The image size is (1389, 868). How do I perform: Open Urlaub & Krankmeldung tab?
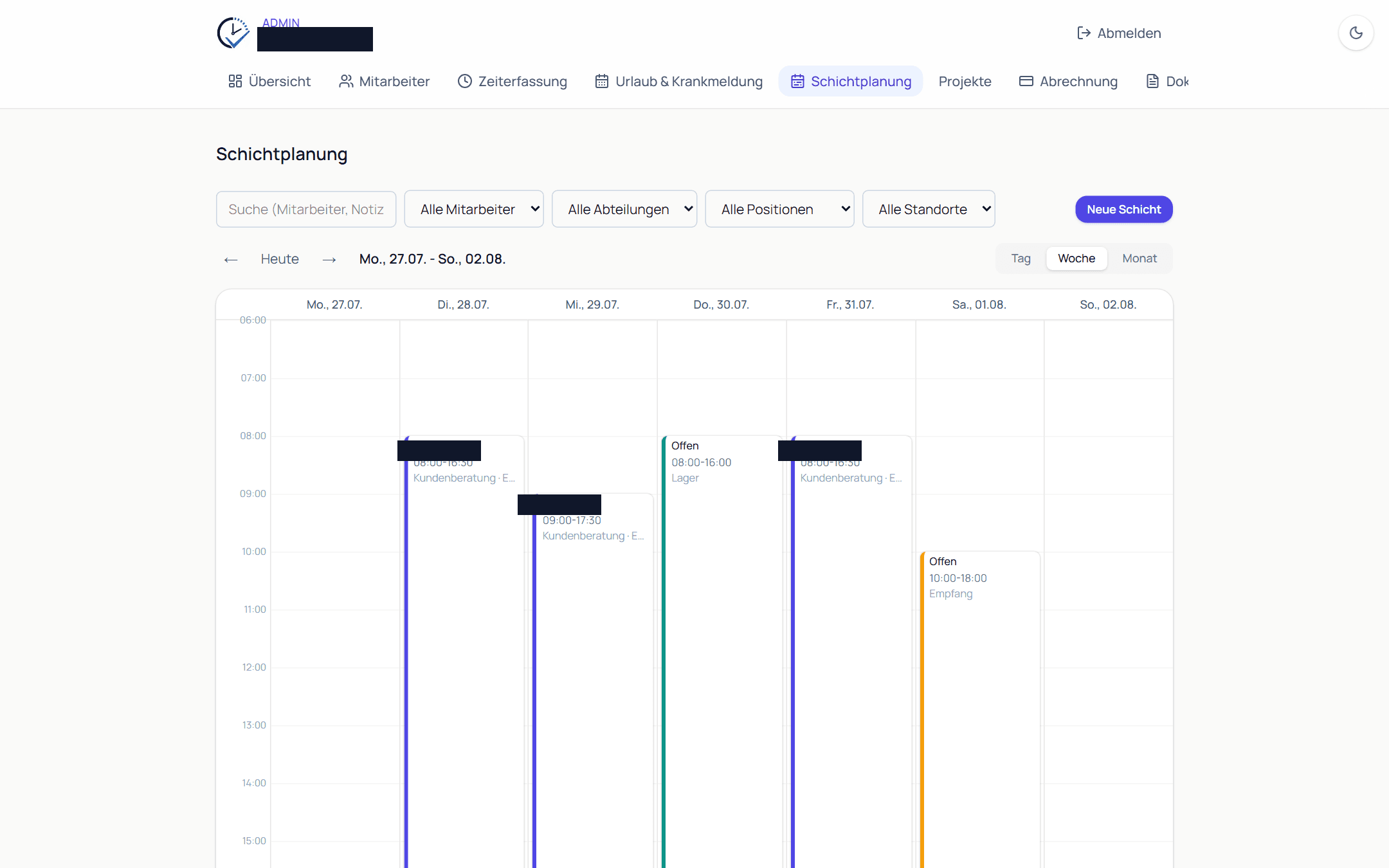tap(678, 81)
